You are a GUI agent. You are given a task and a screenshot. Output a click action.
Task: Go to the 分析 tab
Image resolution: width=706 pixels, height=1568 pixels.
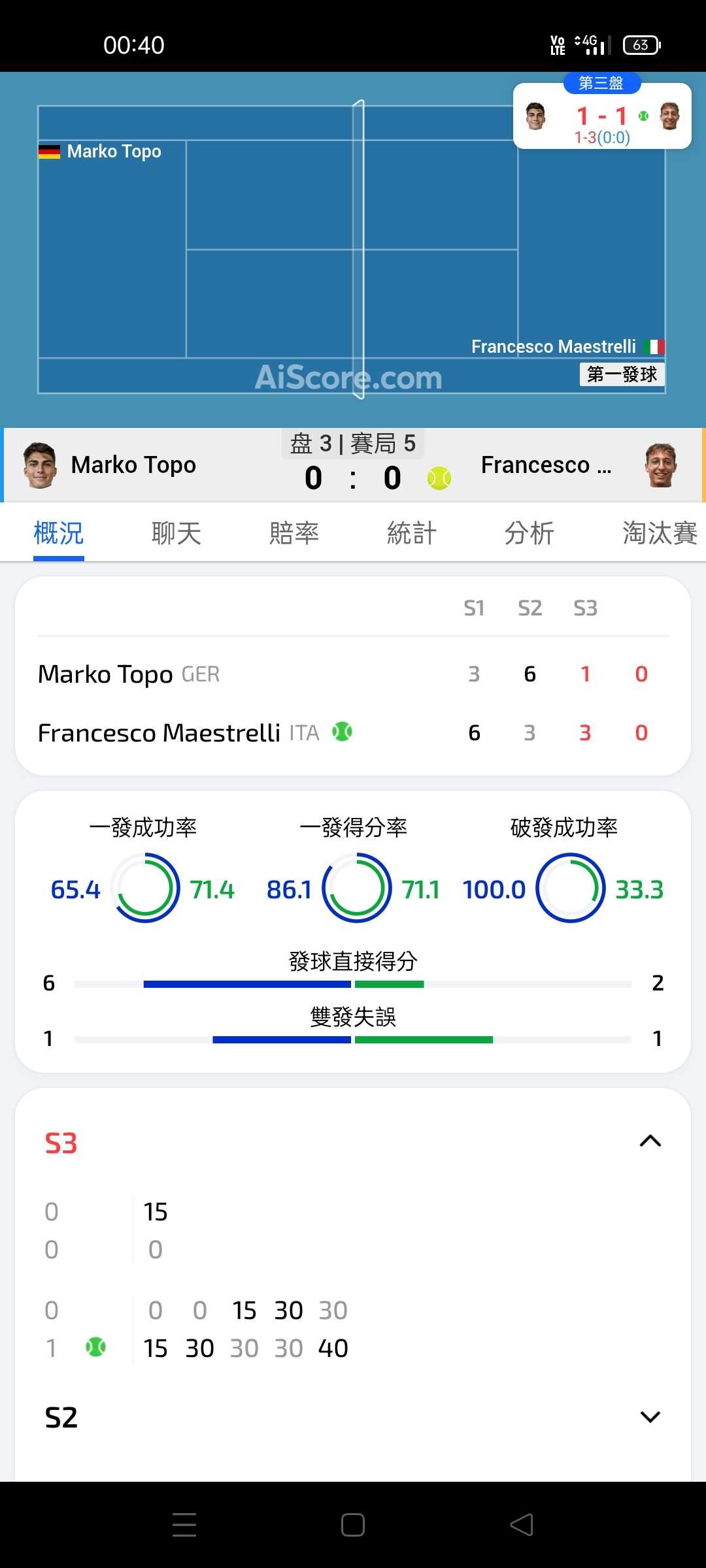(x=529, y=533)
